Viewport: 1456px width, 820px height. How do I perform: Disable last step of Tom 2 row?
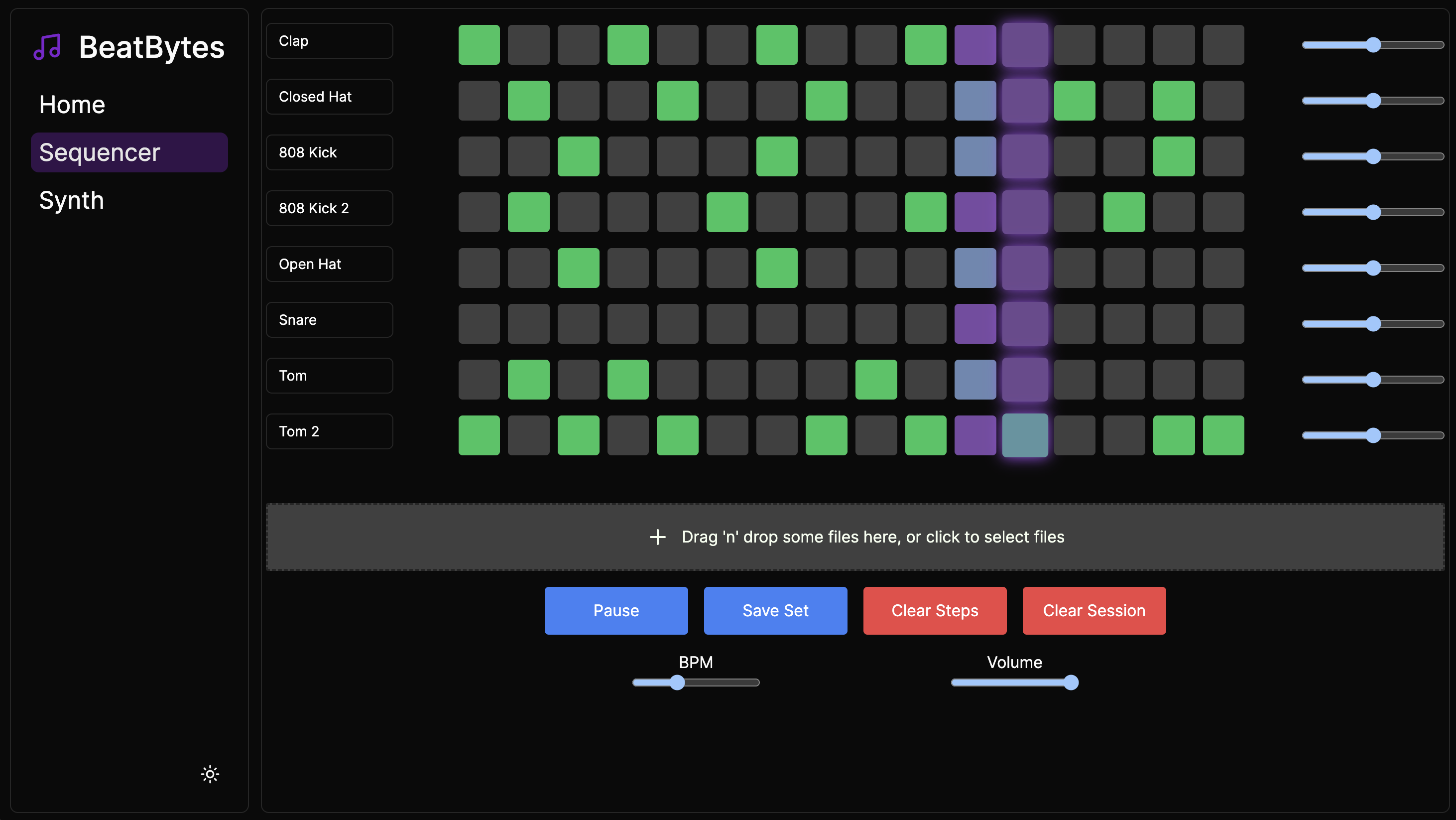[1223, 435]
